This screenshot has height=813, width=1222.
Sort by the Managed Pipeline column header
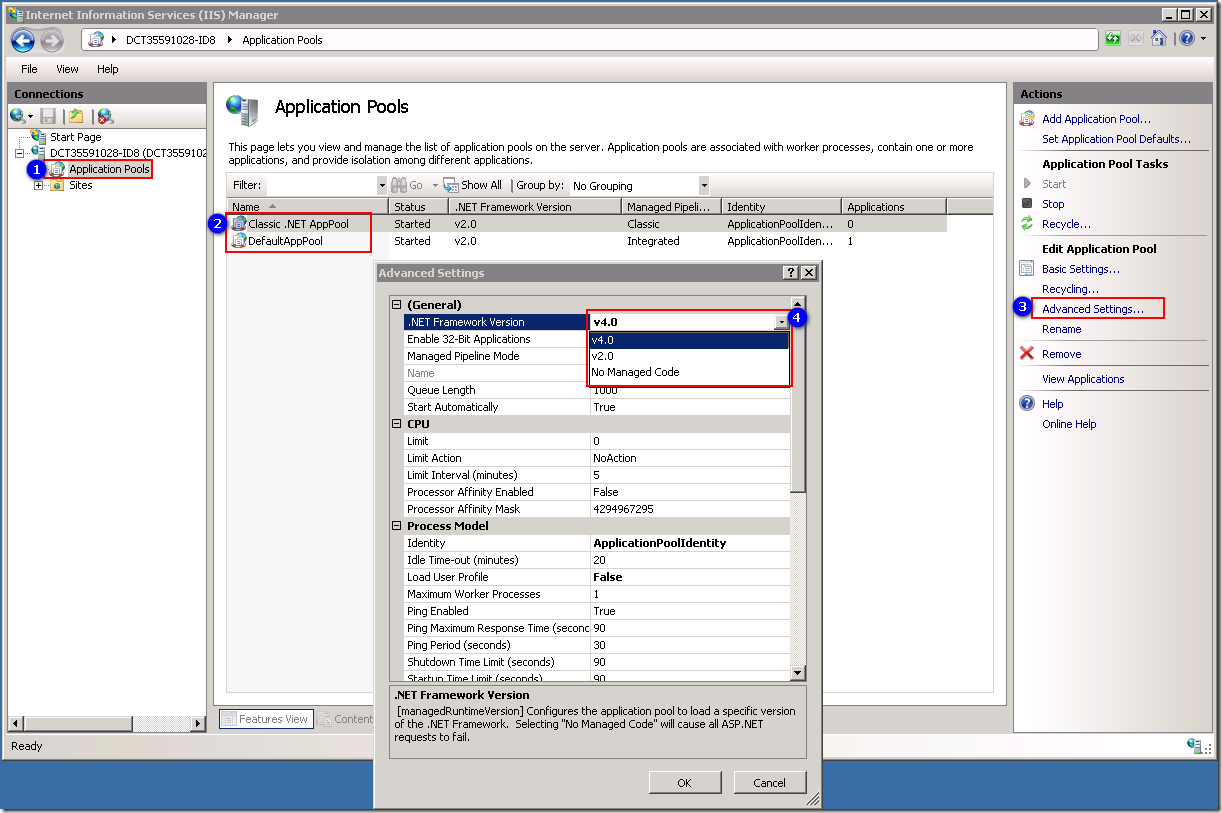(x=671, y=207)
